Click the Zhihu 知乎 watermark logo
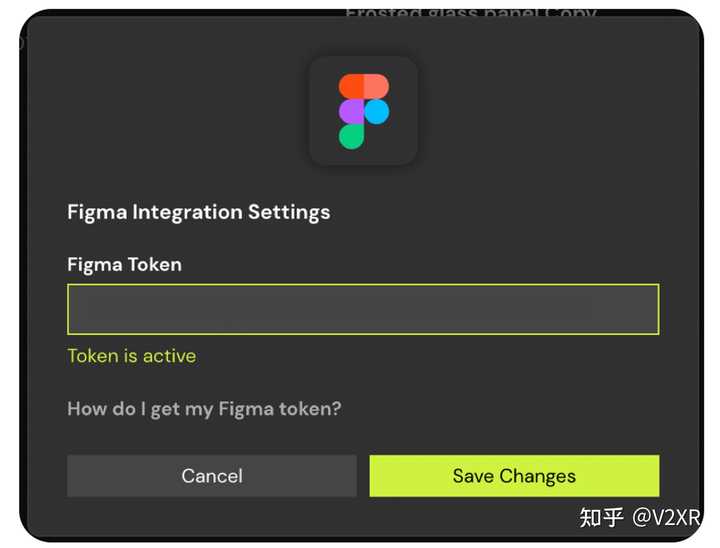This screenshot has width=720, height=548. [x=601, y=516]
